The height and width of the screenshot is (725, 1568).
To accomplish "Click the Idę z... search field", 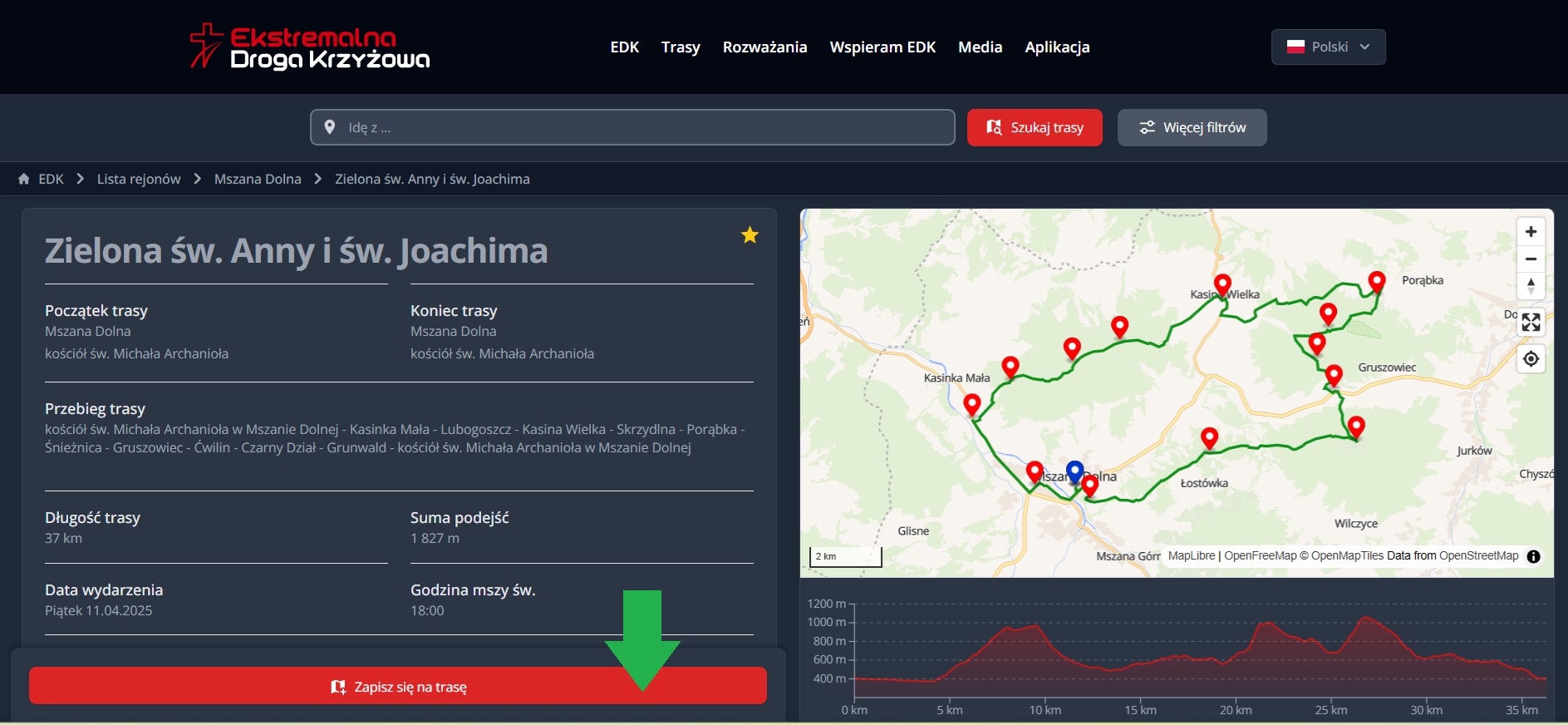I will 632,128.
